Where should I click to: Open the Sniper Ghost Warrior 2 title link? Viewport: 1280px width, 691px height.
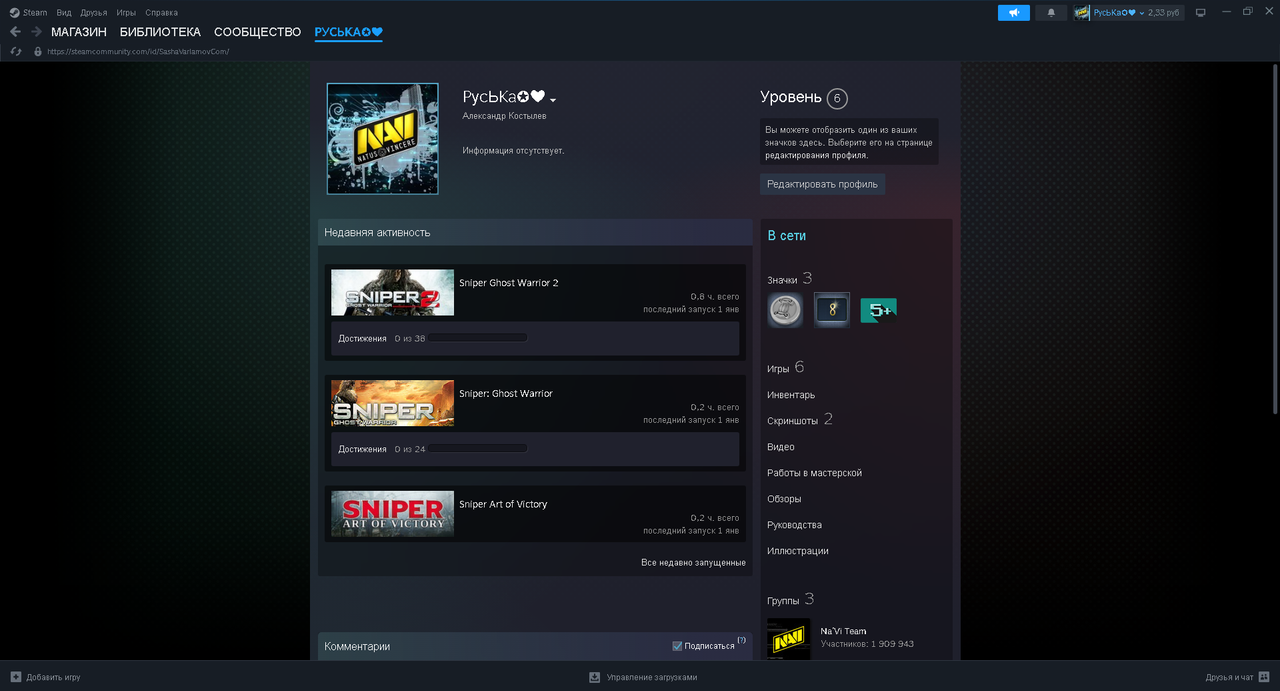508,283
